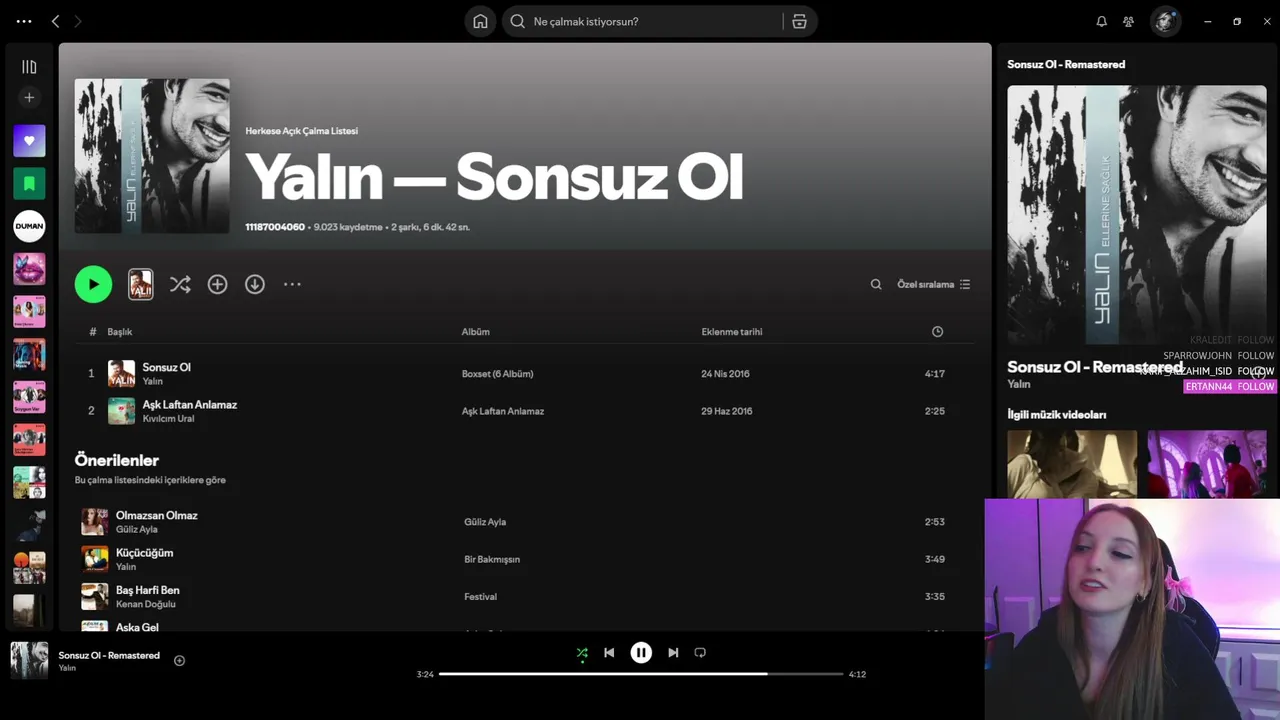Open the Browse icon beside search field
This screenshot has height=720, width=1280.
click(799, 21)
